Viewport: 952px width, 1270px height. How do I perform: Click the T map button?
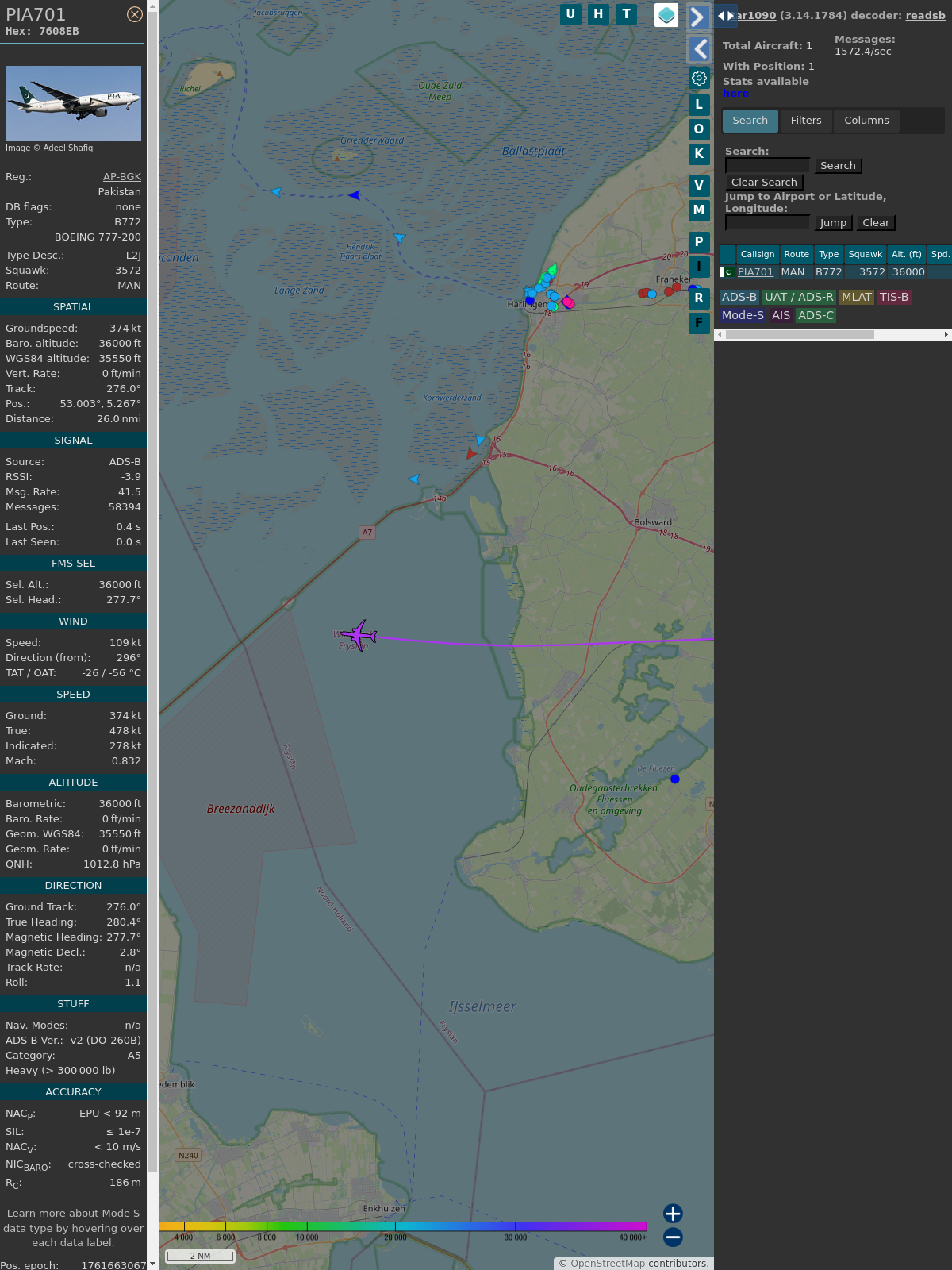(x=627, y=14)
